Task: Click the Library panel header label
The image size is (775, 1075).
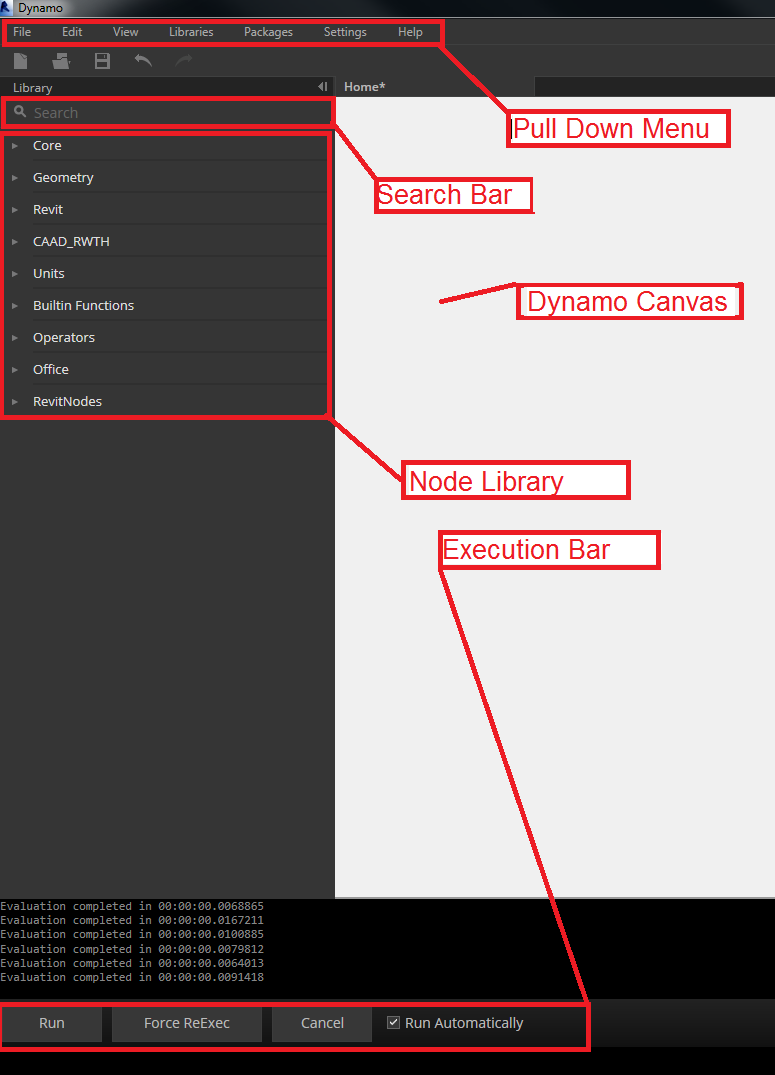Action: 32,88
